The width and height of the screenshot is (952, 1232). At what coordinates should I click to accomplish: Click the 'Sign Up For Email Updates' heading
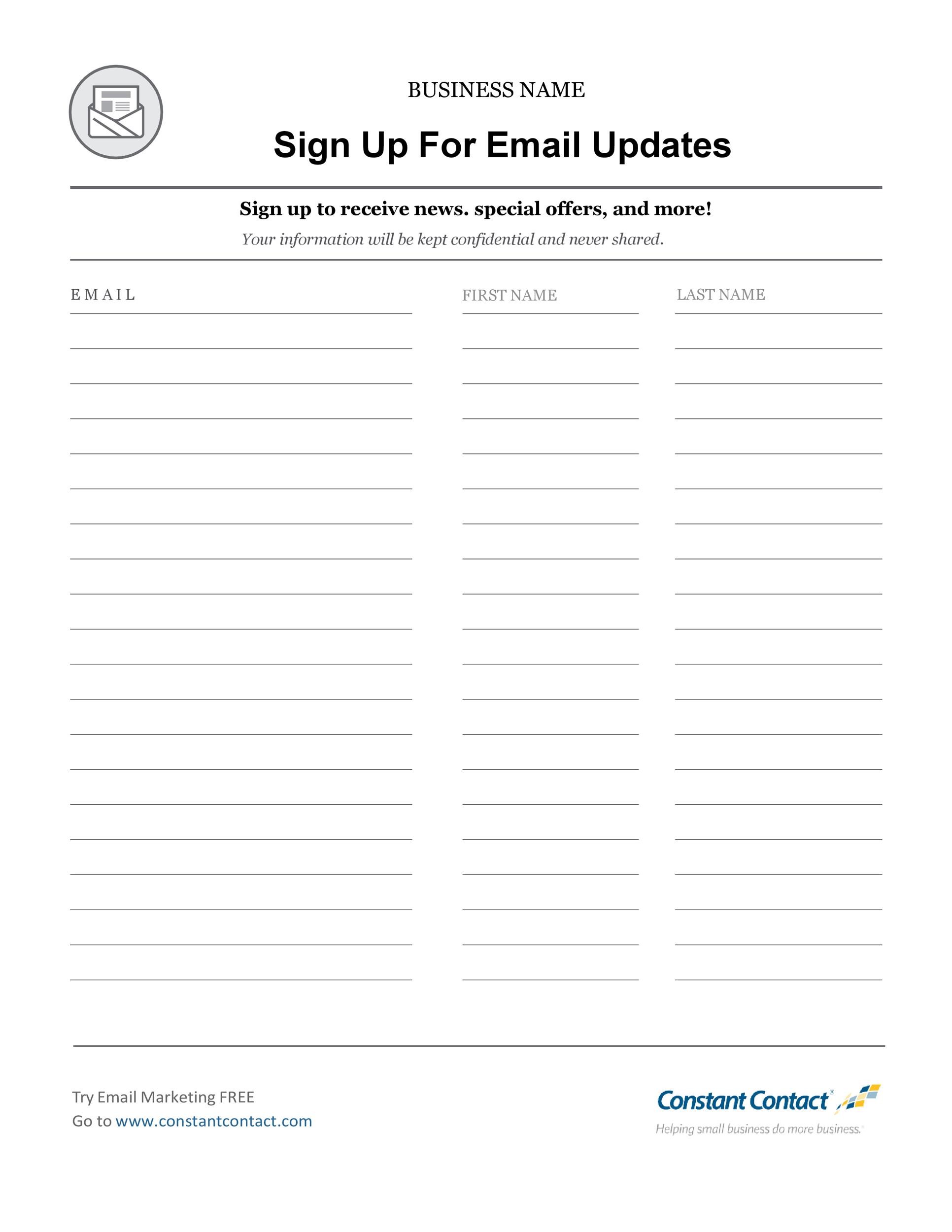click(500, 130)
